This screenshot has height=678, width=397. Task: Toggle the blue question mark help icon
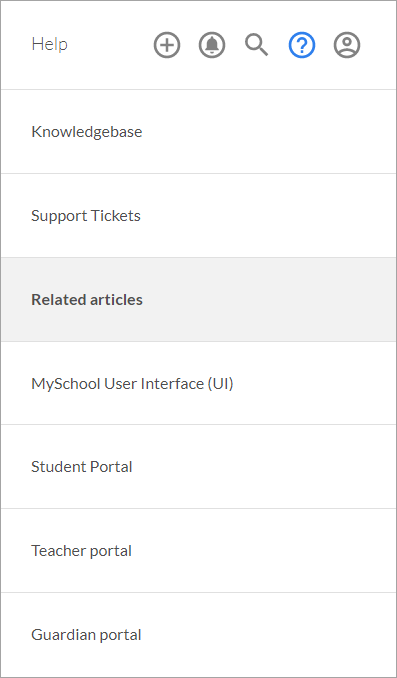coord(302,45)
